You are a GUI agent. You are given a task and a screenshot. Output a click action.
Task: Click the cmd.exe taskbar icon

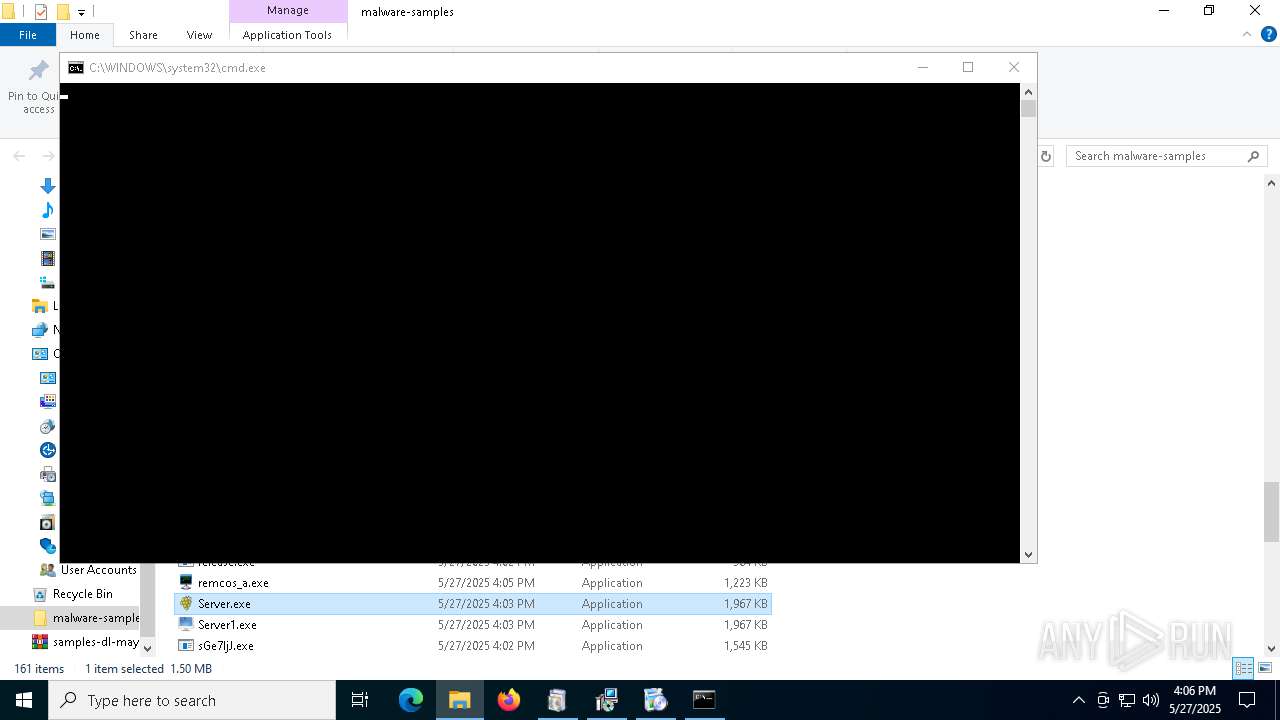704,700
